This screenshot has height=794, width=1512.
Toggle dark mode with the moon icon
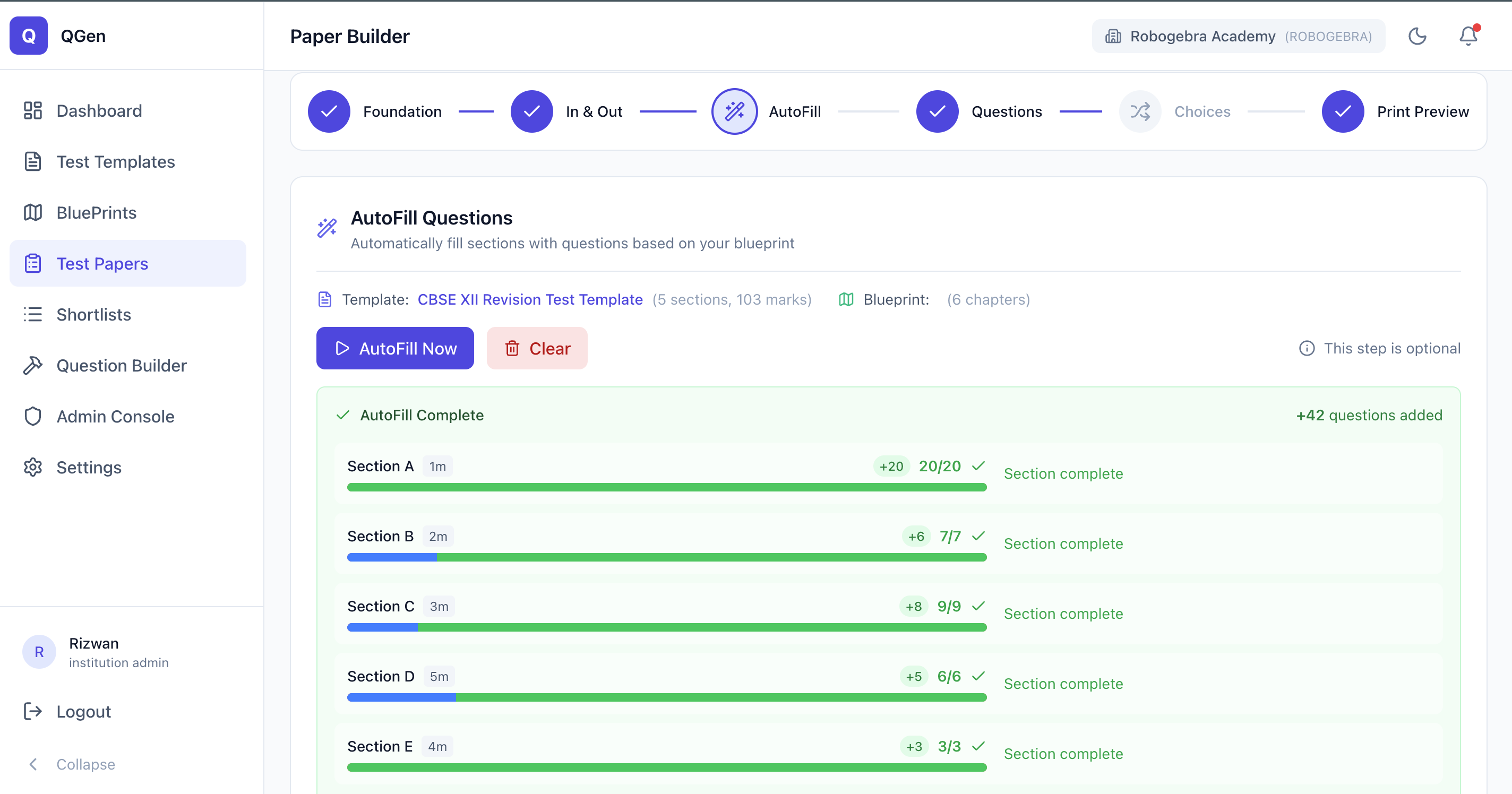[1417, 36]
